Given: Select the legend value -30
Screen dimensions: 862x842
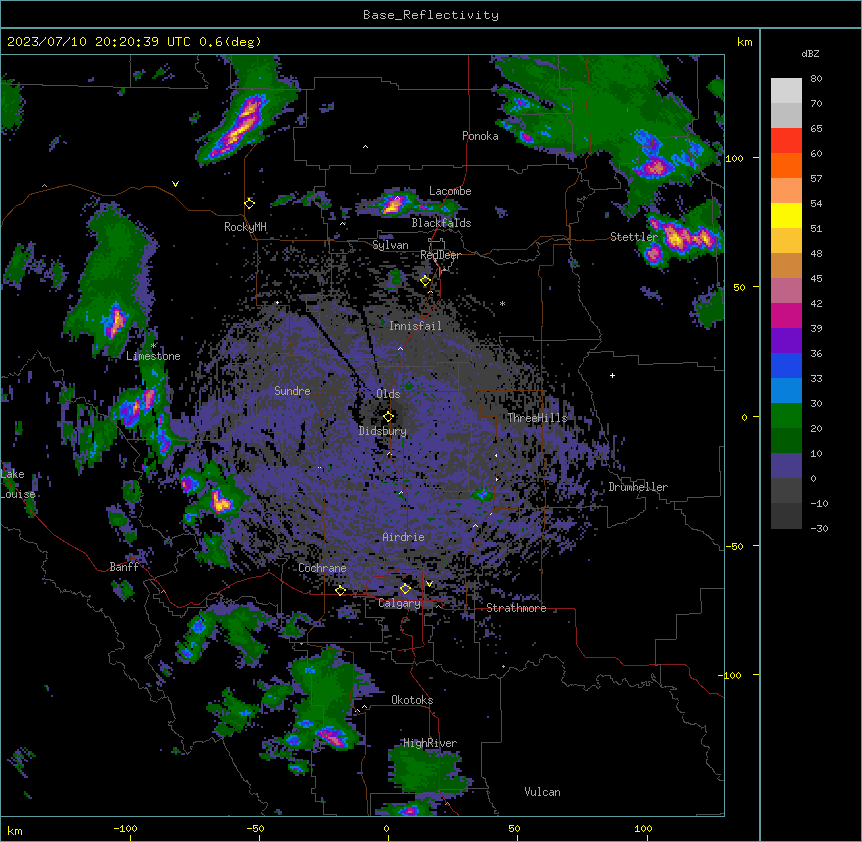Looking at the screenshot, I should (819, 528).
